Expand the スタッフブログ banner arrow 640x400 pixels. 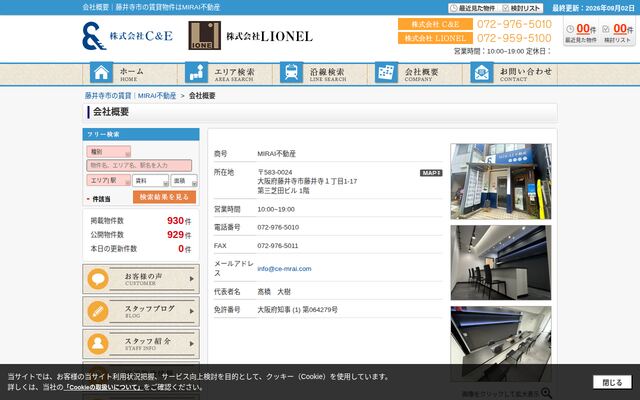point(192,311)
